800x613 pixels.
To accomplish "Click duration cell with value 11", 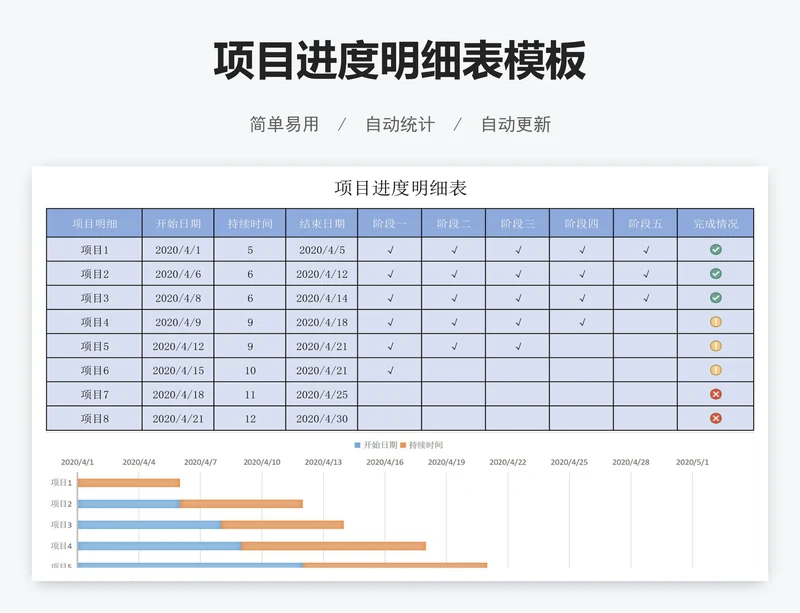I will 250,395.
